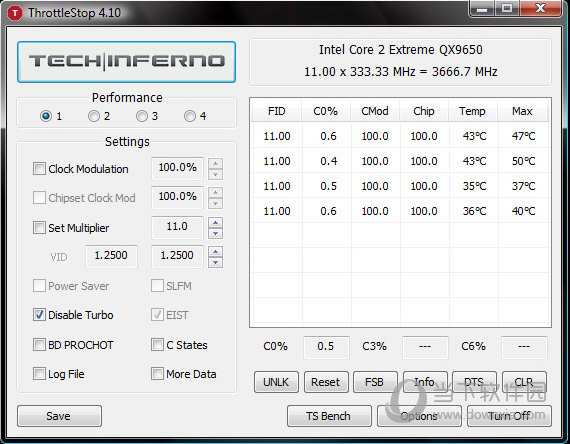Toggle the SLFM checkbox
Viewport: 570px width, 444px height.
pyautogui.click(x=157, y=286)
